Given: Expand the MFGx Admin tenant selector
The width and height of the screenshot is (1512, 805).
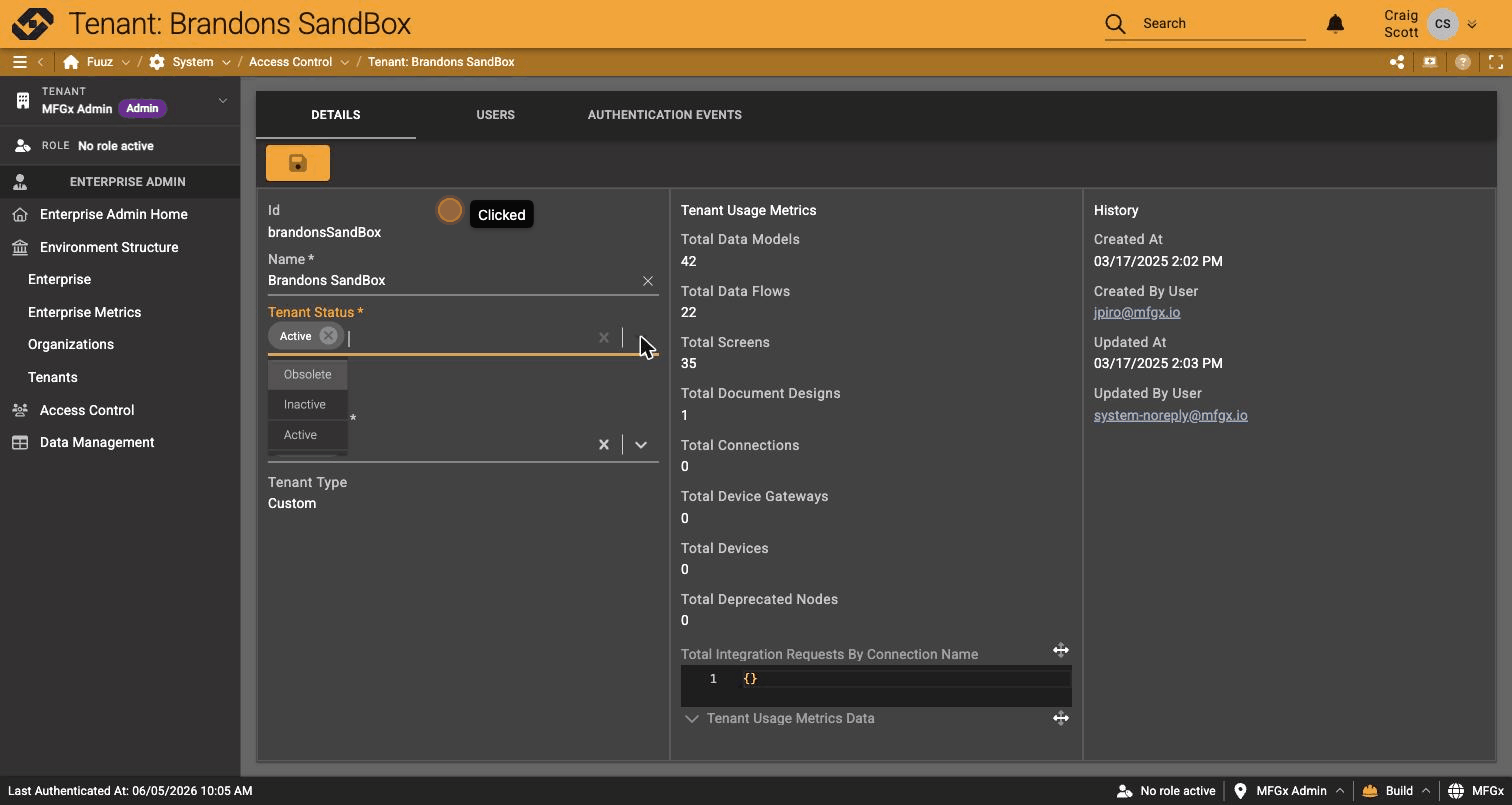Looking at the screenshot, I should (223, 100).
